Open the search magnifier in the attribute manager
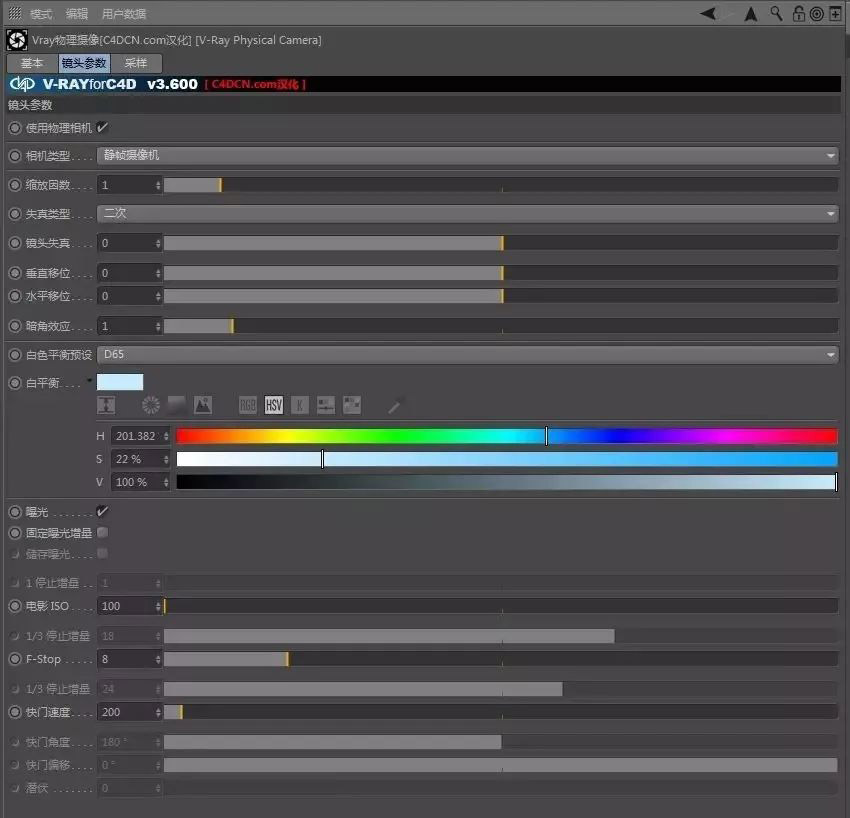 (777, 13)
